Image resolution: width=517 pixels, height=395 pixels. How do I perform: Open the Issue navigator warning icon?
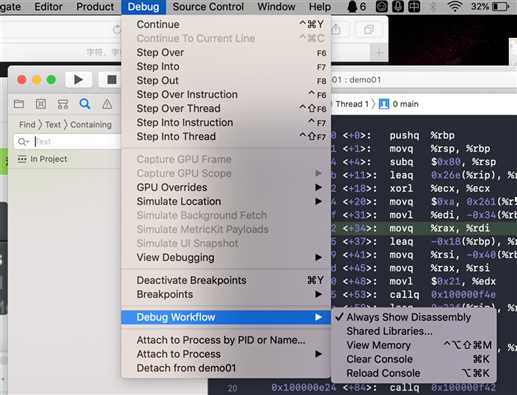(x=107, y=104)
